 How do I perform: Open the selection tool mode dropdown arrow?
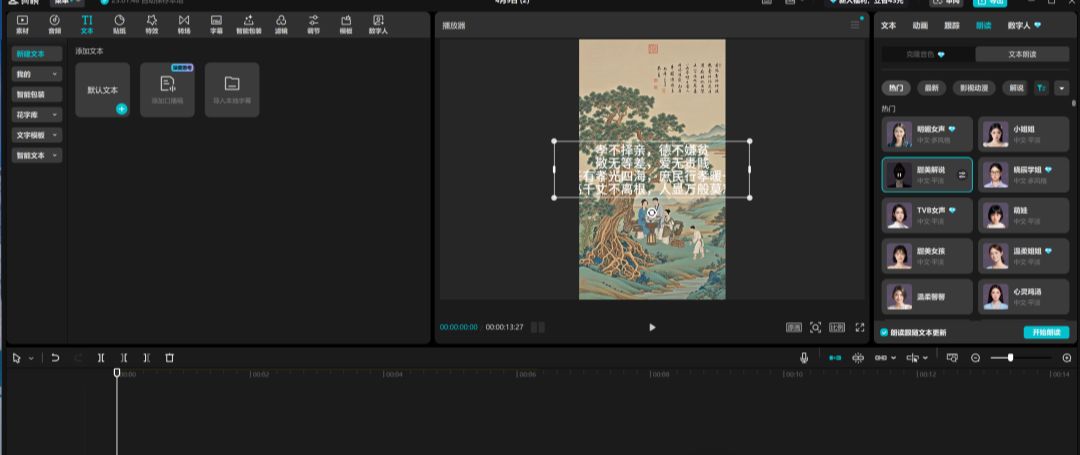(x=31, y=359)
